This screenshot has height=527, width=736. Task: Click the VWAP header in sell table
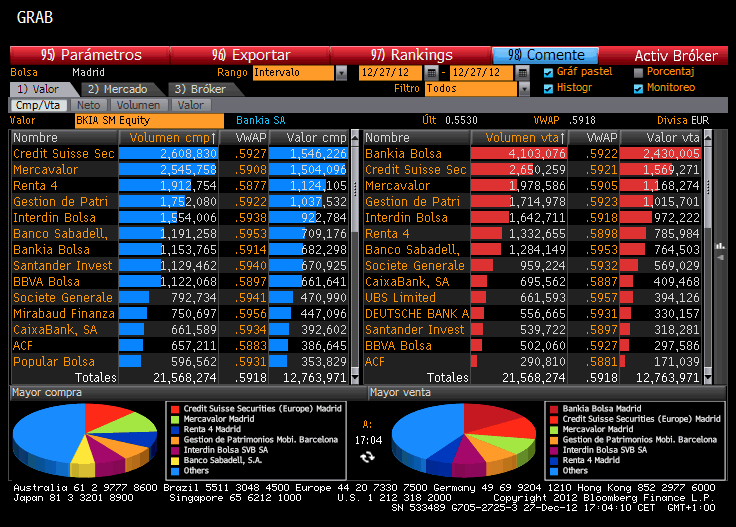point(595,137)
